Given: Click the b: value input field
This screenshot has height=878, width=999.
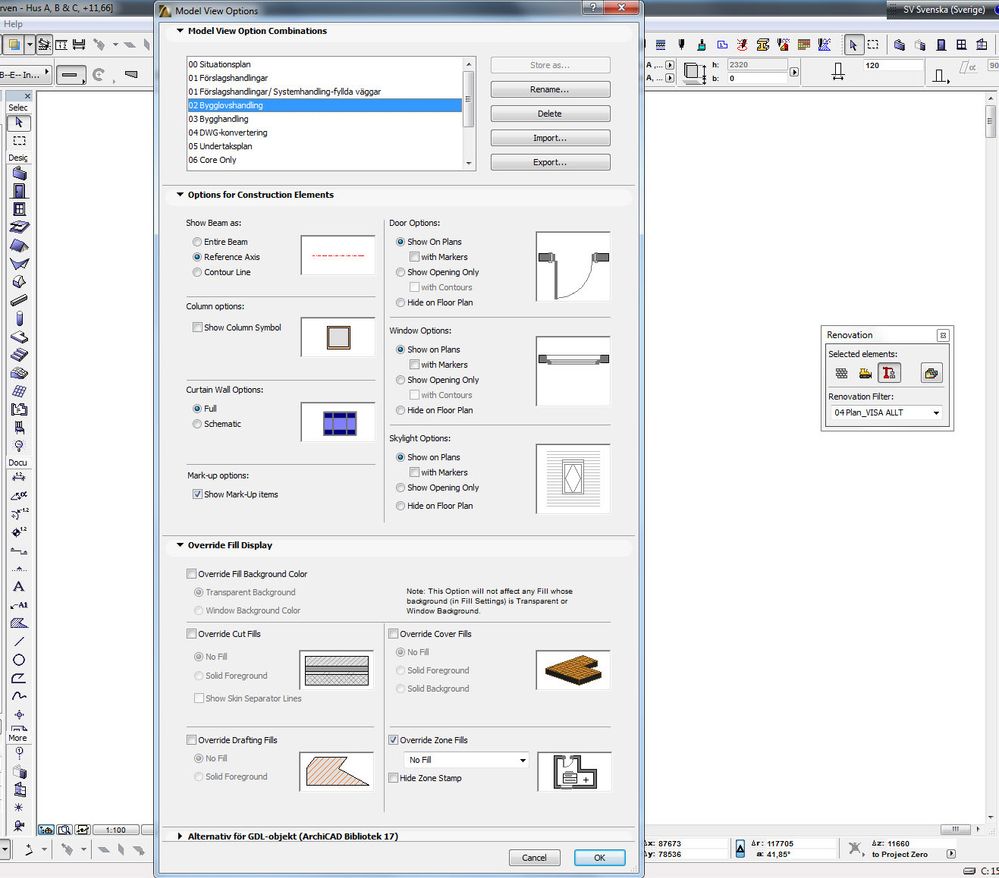Looking at the screenshot, I should pyautogui.click(x=757, y=78).
